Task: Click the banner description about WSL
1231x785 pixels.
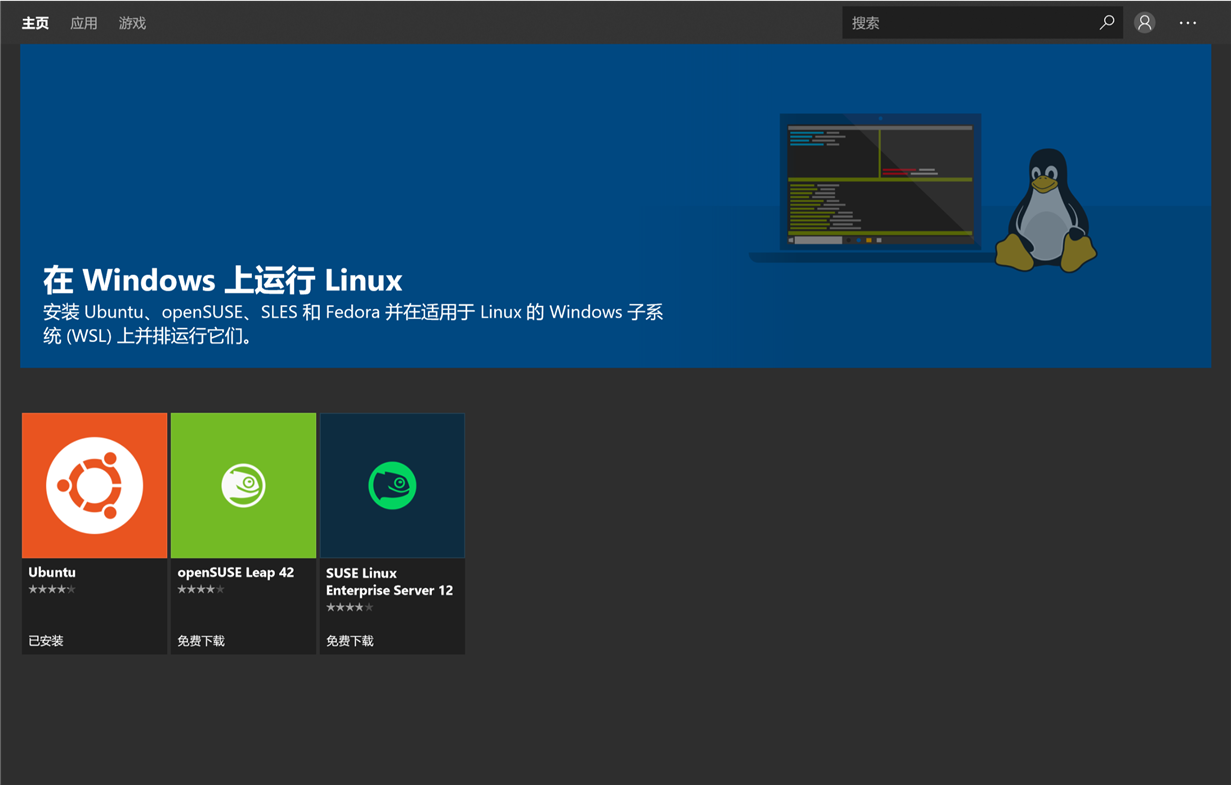Action: coord(353,324)
